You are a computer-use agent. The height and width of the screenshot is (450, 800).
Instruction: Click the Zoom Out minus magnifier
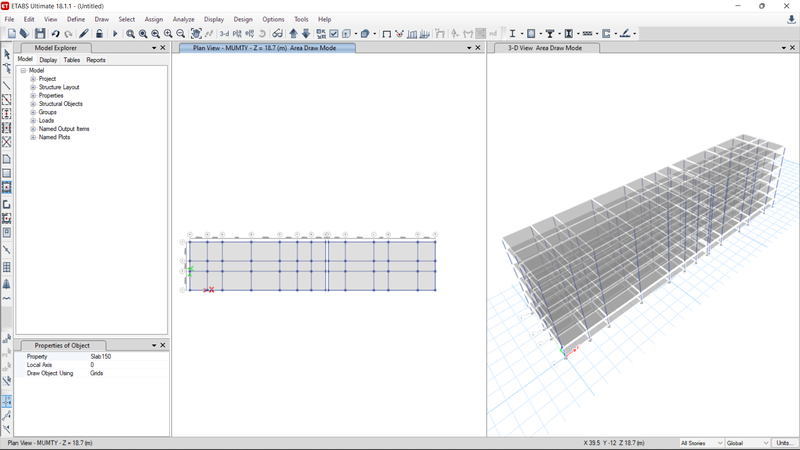tap(181, 34)
